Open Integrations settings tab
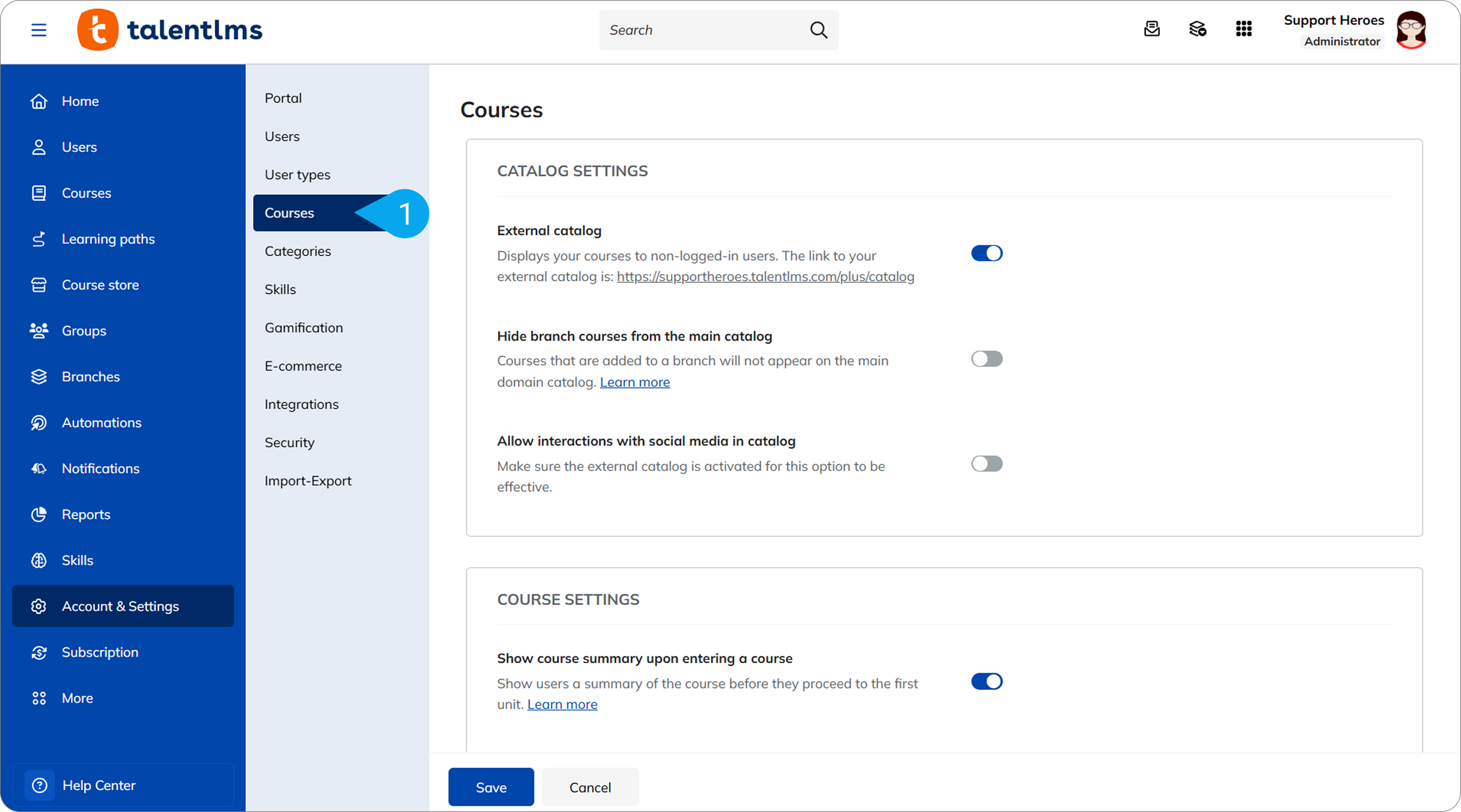 [x=302, y=404]
